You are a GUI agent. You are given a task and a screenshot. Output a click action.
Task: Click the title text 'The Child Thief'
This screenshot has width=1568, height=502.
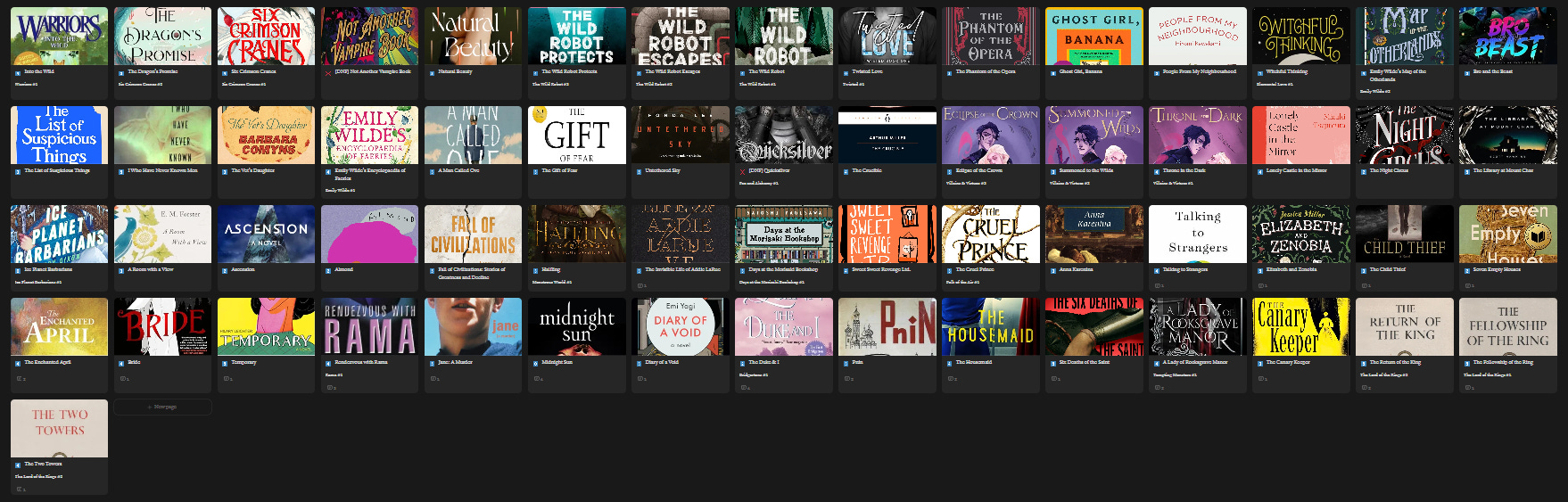[x=1387, y=269]
